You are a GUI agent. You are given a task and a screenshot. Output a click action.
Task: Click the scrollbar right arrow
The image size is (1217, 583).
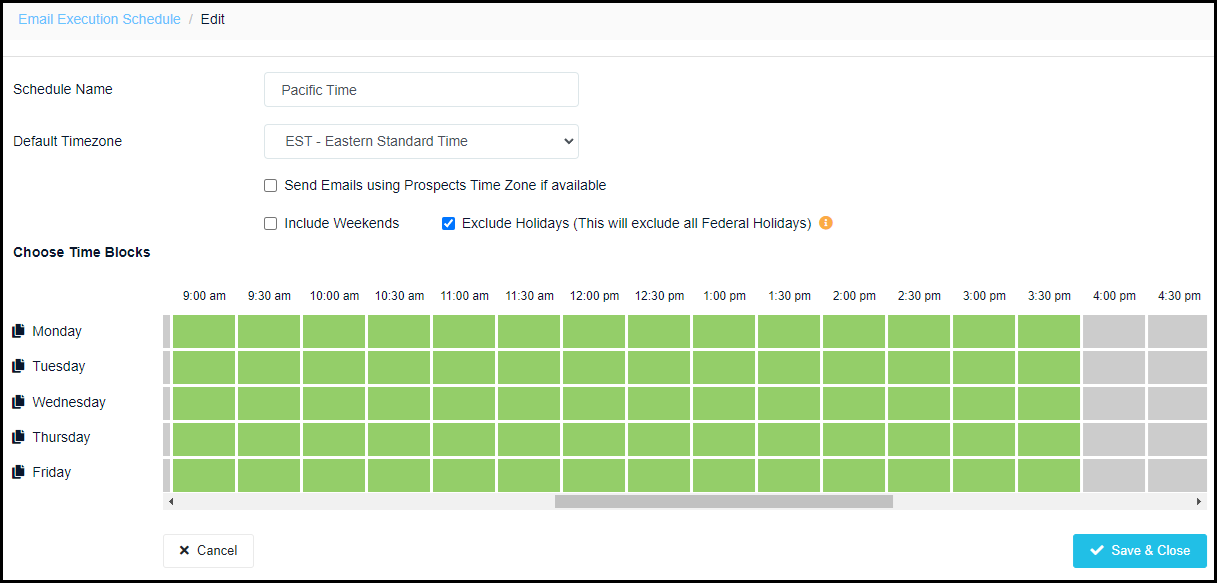click(x=1199, y=501)
